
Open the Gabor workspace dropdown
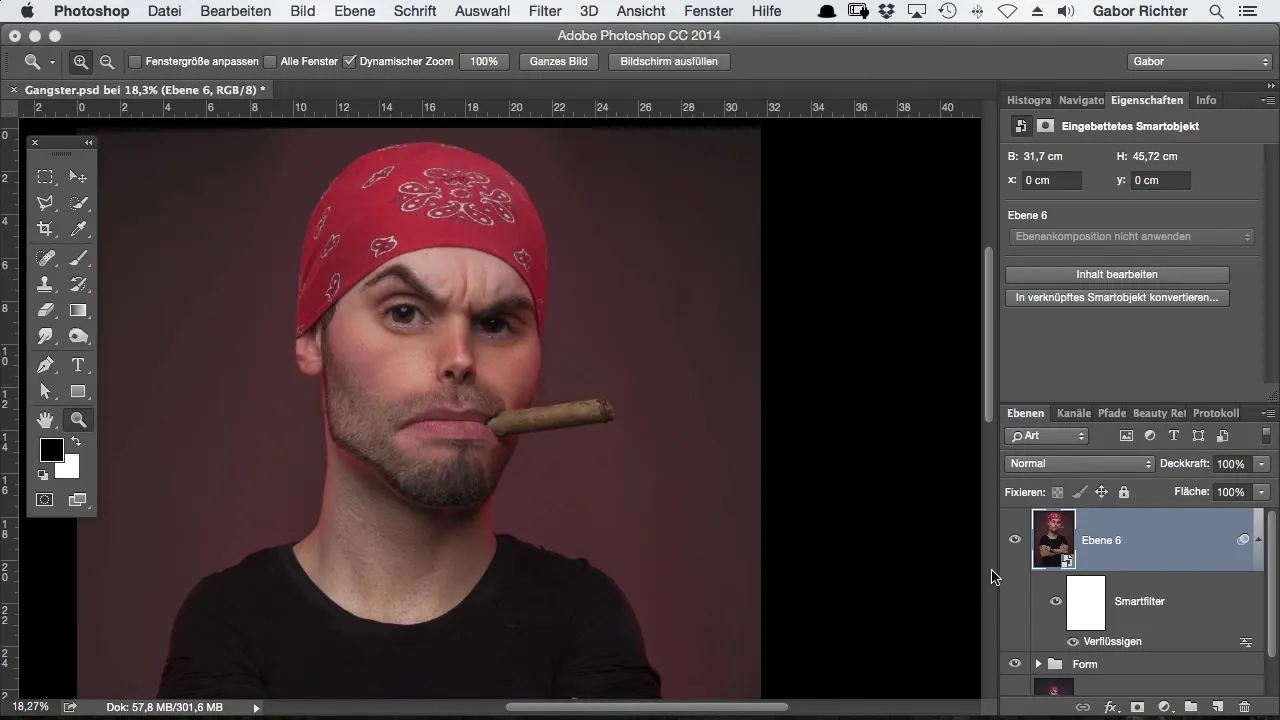(x=1199, y=62)
